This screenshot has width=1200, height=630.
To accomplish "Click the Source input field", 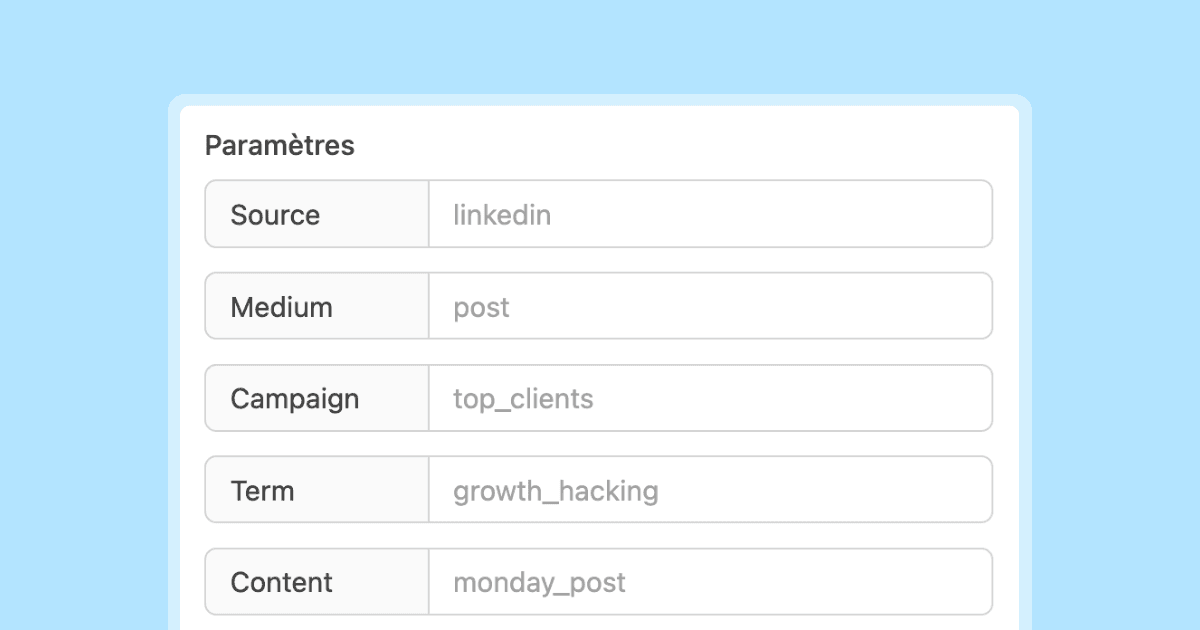I will pos(710,214).
